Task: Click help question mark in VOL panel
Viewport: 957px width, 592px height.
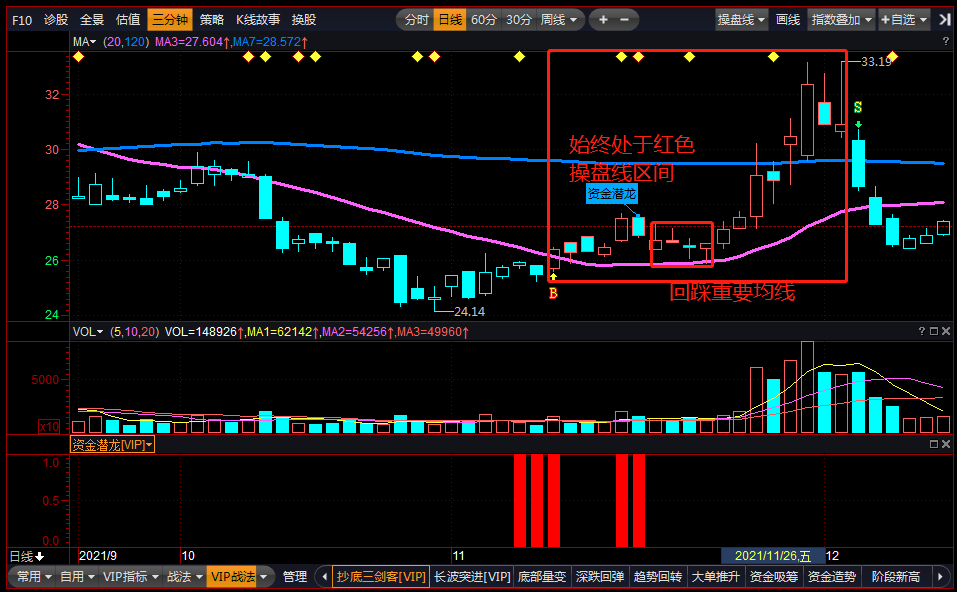Action: click(921, 332)
